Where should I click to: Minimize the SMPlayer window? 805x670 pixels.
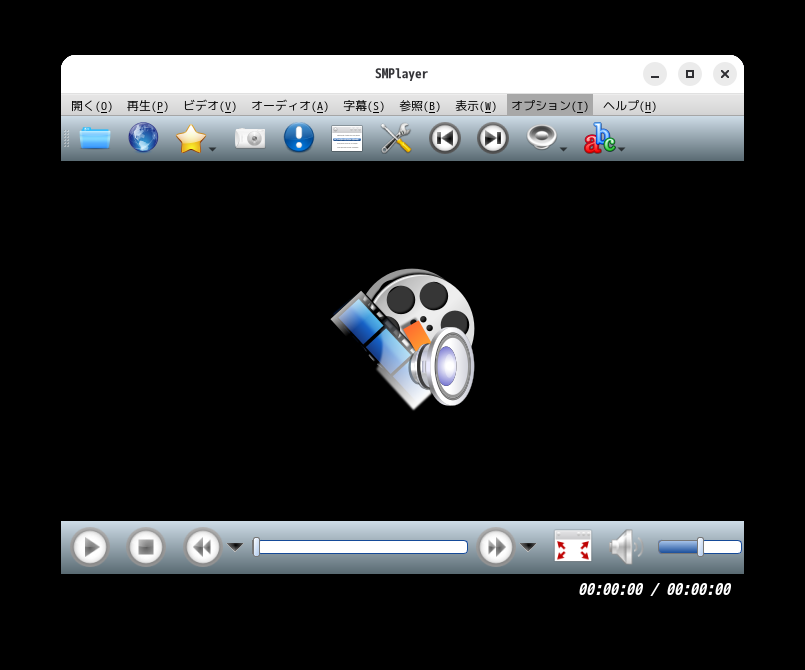[x=655, y=74]
